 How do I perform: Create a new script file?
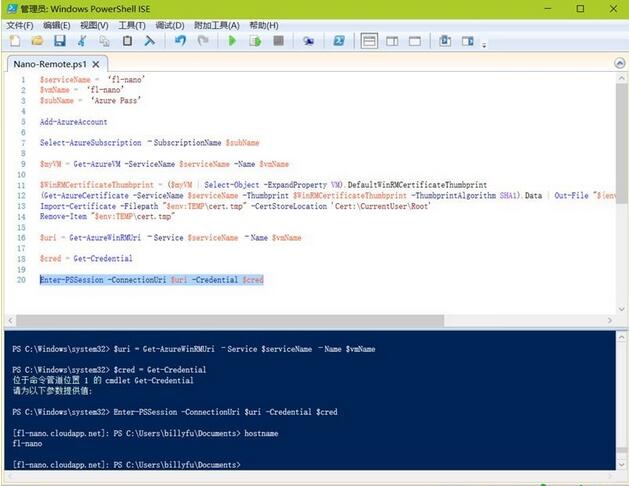coord(15,41)
